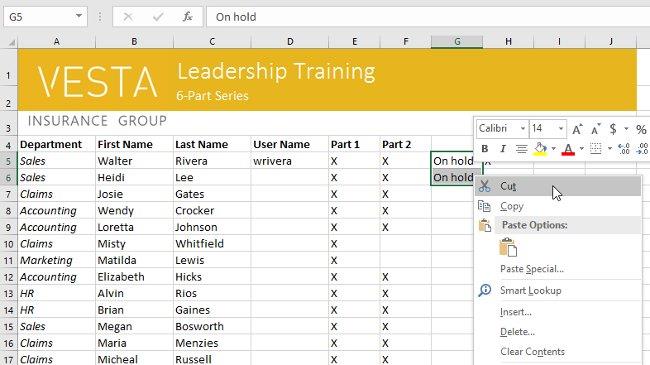
Task: Click Increase Decimal icon
Action: point(623,148)
